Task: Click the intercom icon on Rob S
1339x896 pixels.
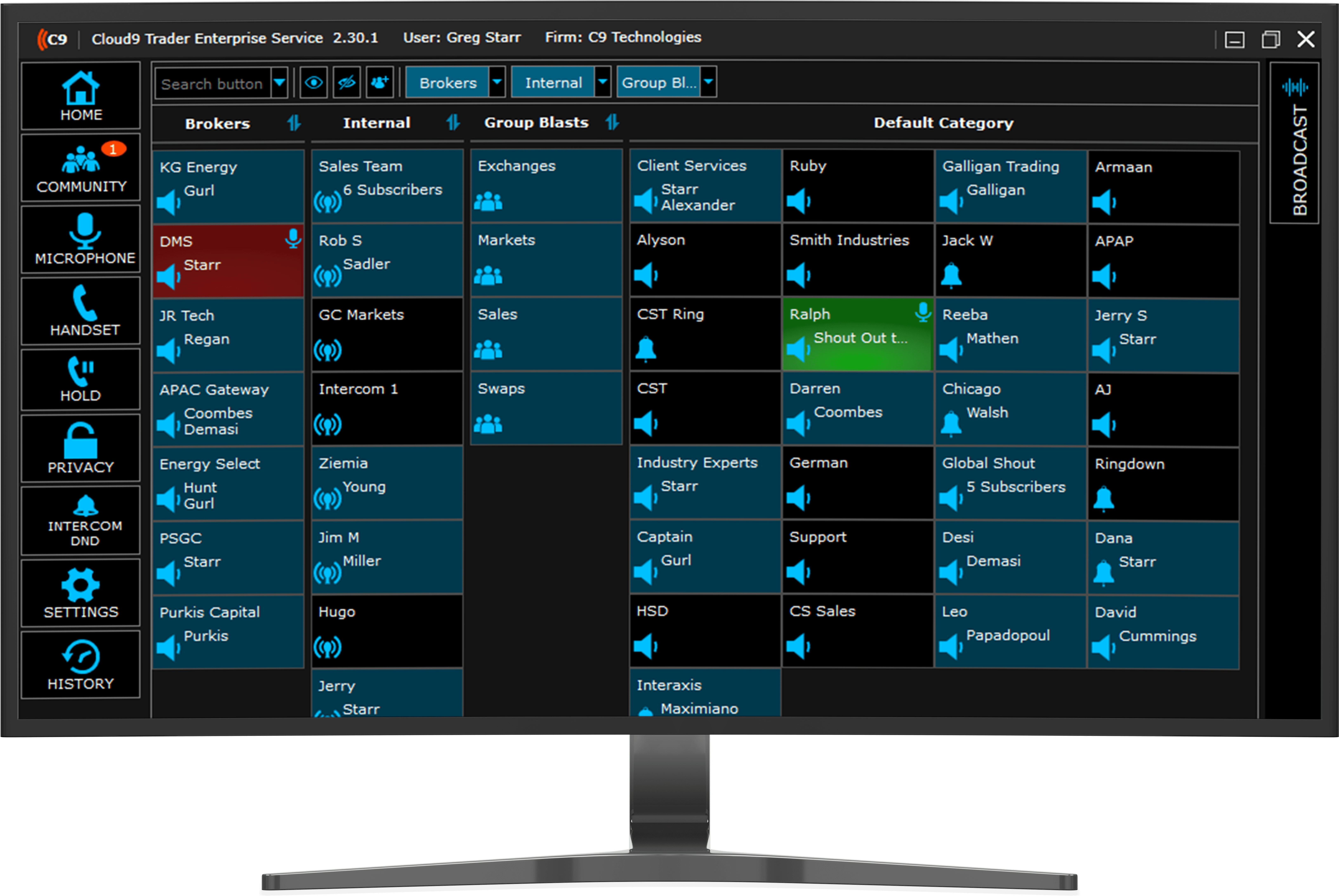Action: [328, 276]
